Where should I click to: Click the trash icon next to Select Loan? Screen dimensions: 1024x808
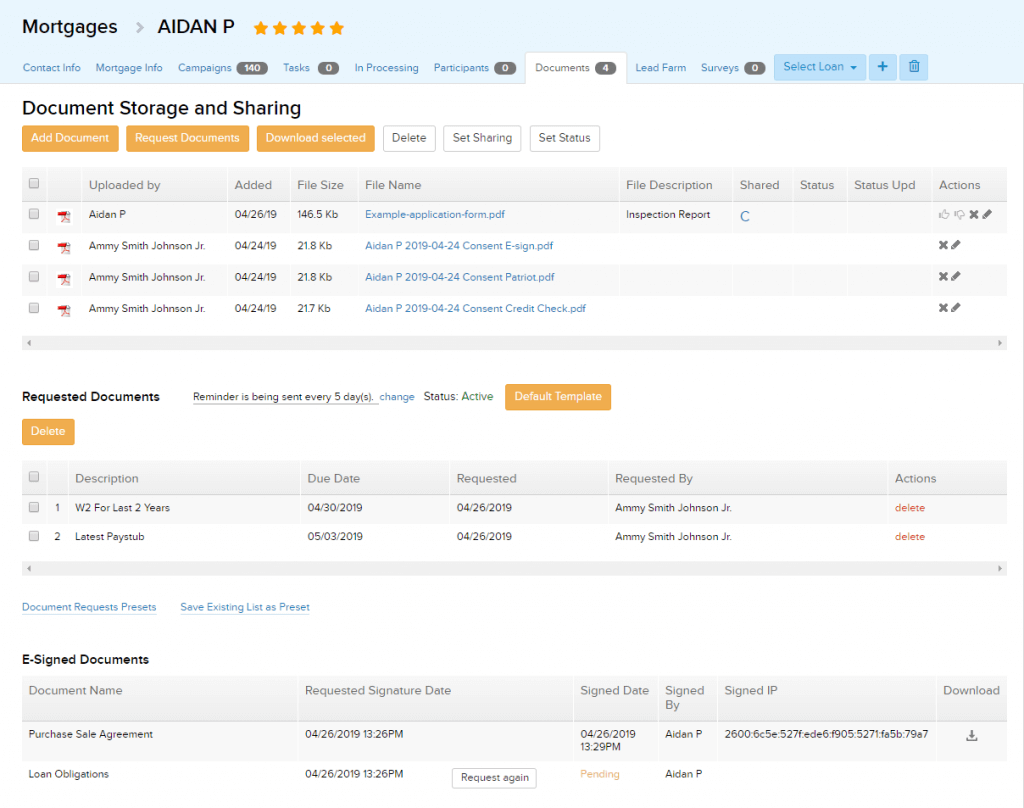[913, 66]
